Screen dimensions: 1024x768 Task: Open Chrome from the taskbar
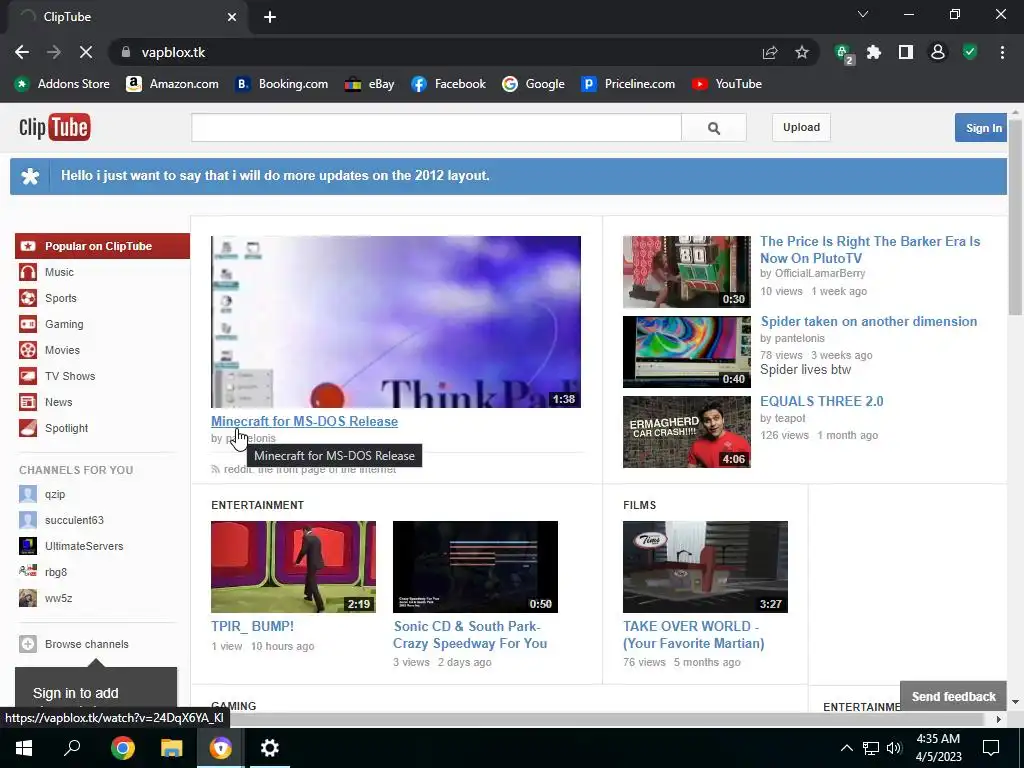(x=122, y=748)
